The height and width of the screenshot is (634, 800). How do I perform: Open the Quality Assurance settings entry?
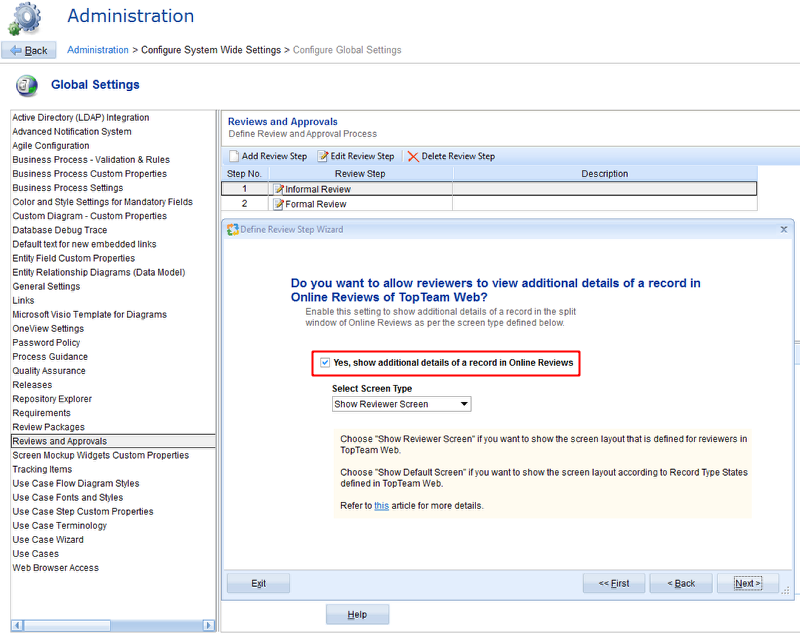(51, 370)
